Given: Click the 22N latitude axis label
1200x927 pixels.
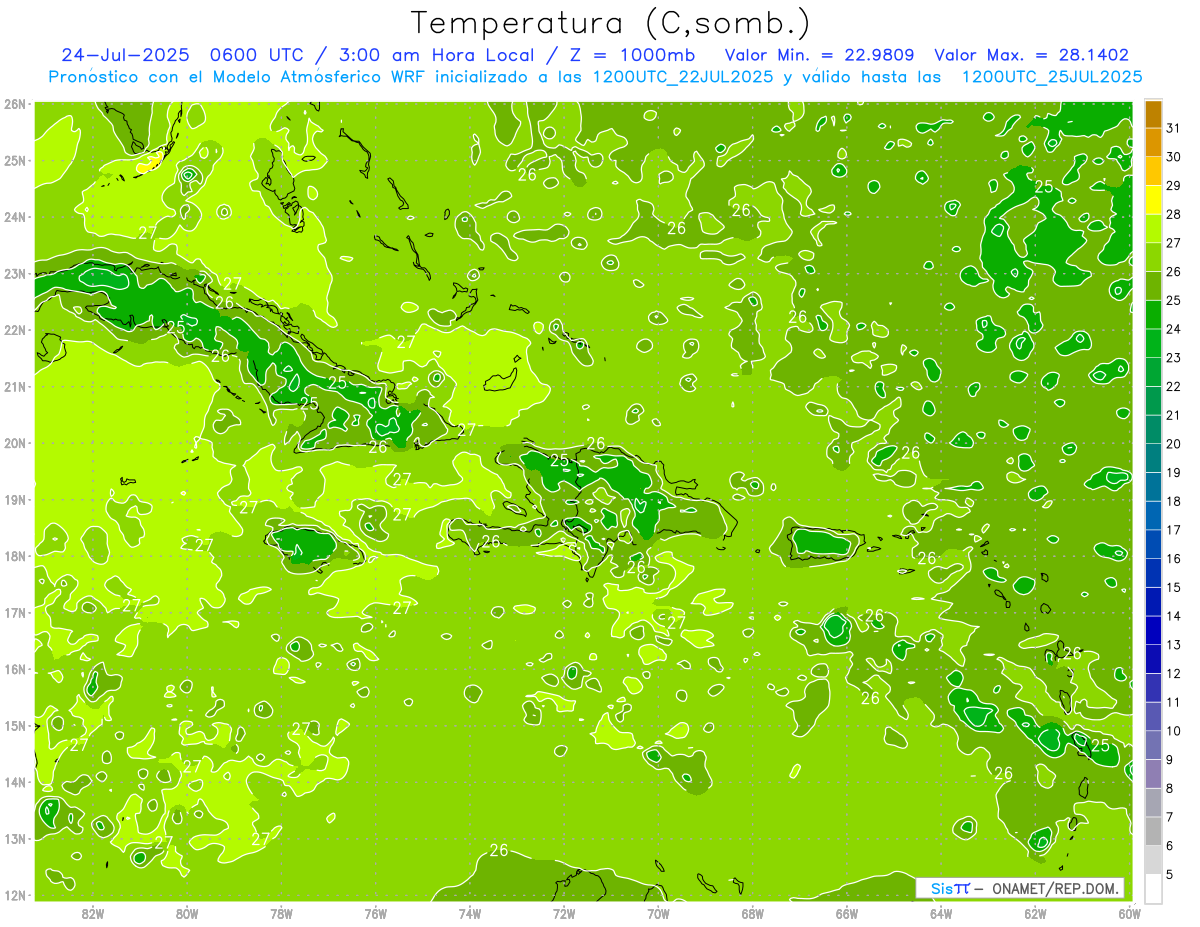Looking at the screenshot, I should pos(15,330).
